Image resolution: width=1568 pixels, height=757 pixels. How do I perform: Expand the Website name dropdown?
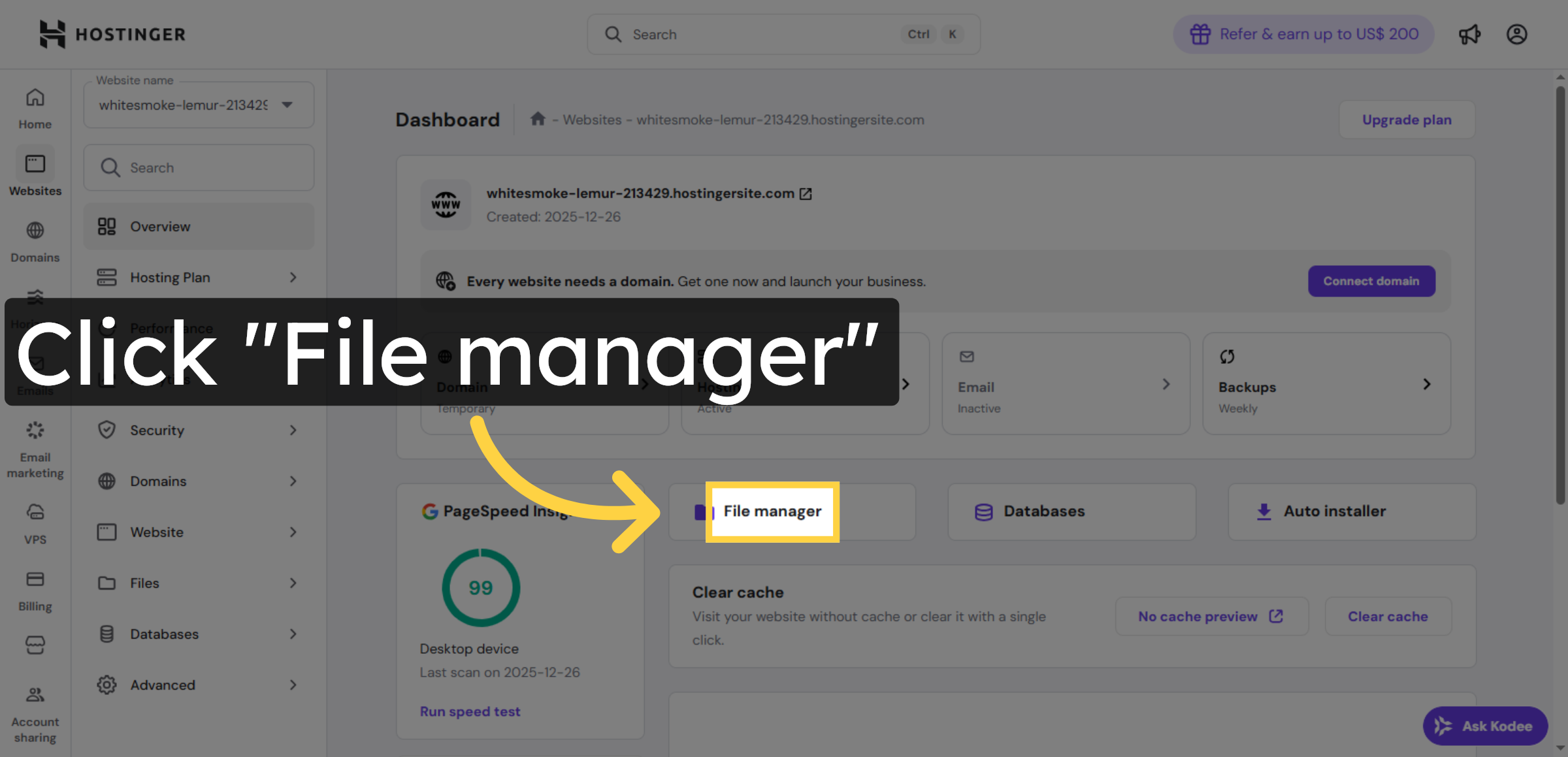point(286,105)
